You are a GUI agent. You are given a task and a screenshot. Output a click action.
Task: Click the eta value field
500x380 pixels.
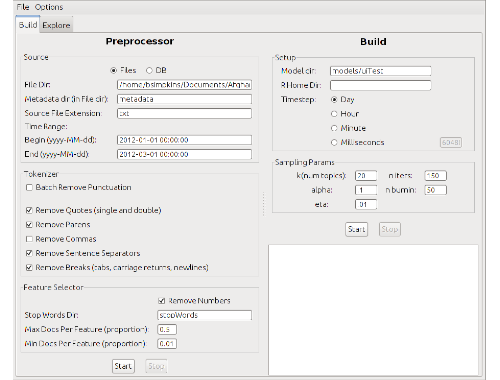[366, 204]
